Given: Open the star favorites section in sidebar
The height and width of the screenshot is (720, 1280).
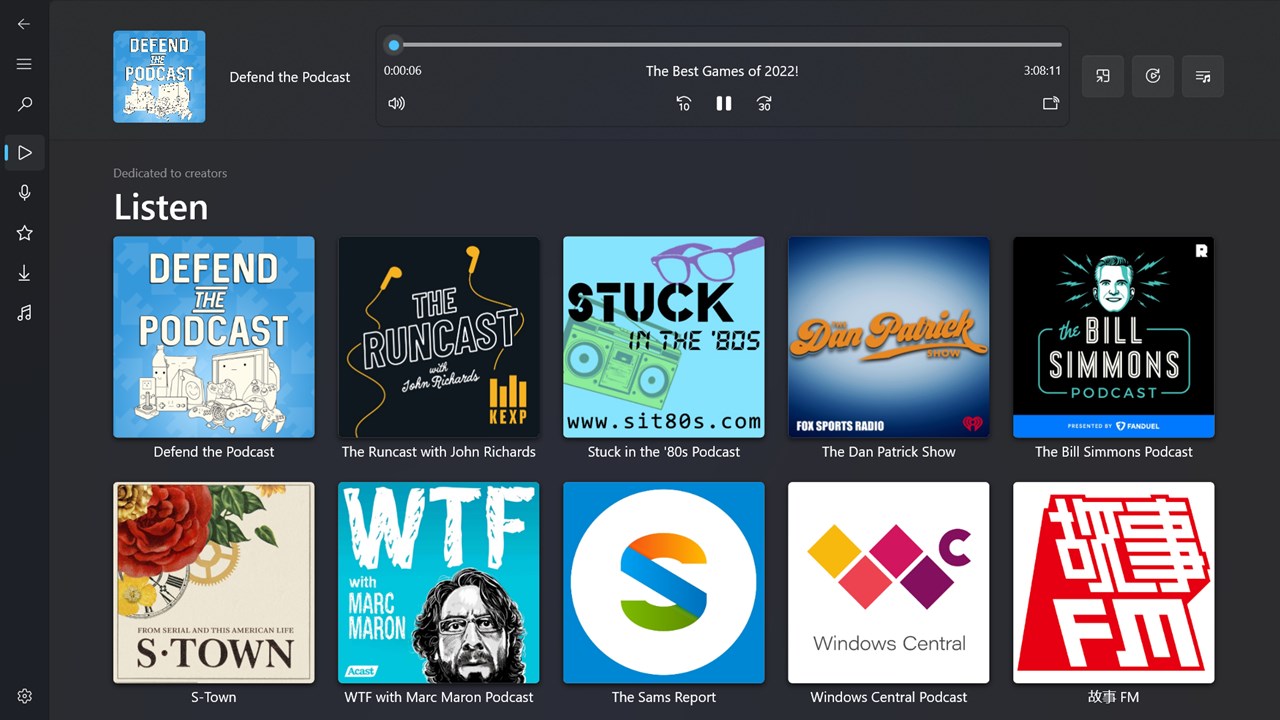Looking at the screenshot, I should 24,233.
